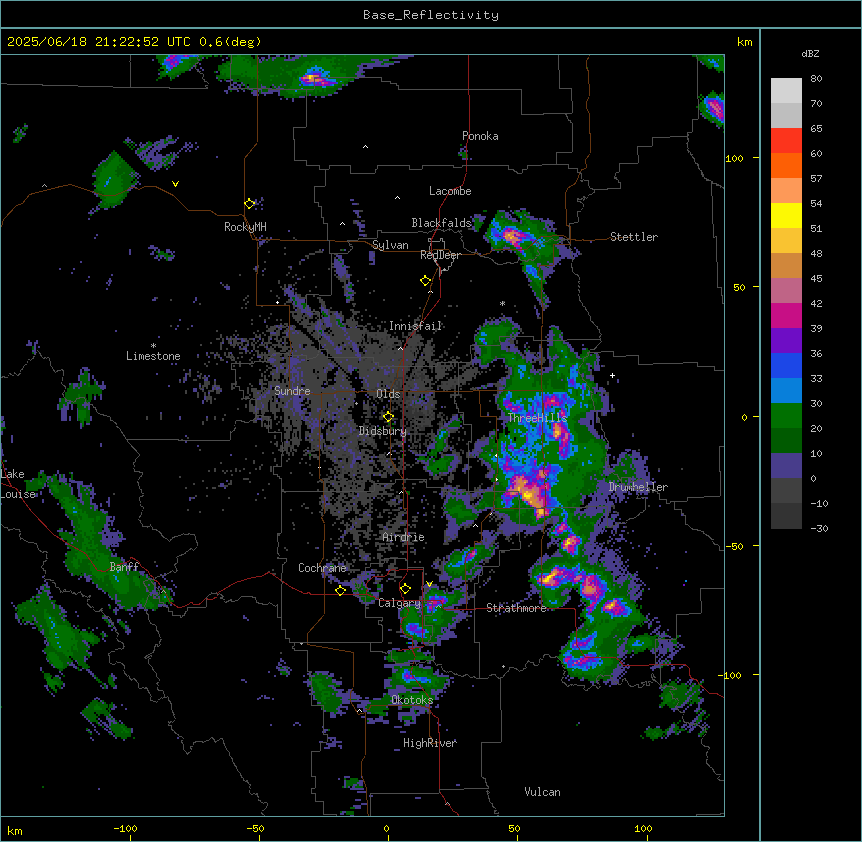Click the right axis -50 km tick label

[x=734, y=546]
